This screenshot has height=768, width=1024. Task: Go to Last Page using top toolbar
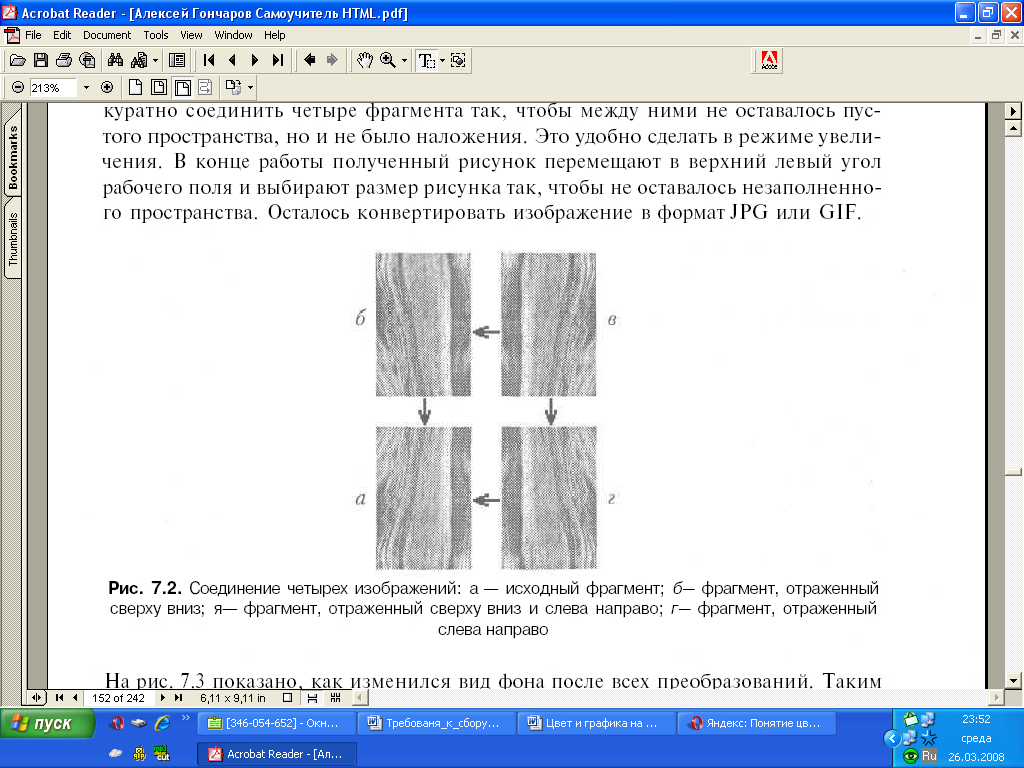278,61
